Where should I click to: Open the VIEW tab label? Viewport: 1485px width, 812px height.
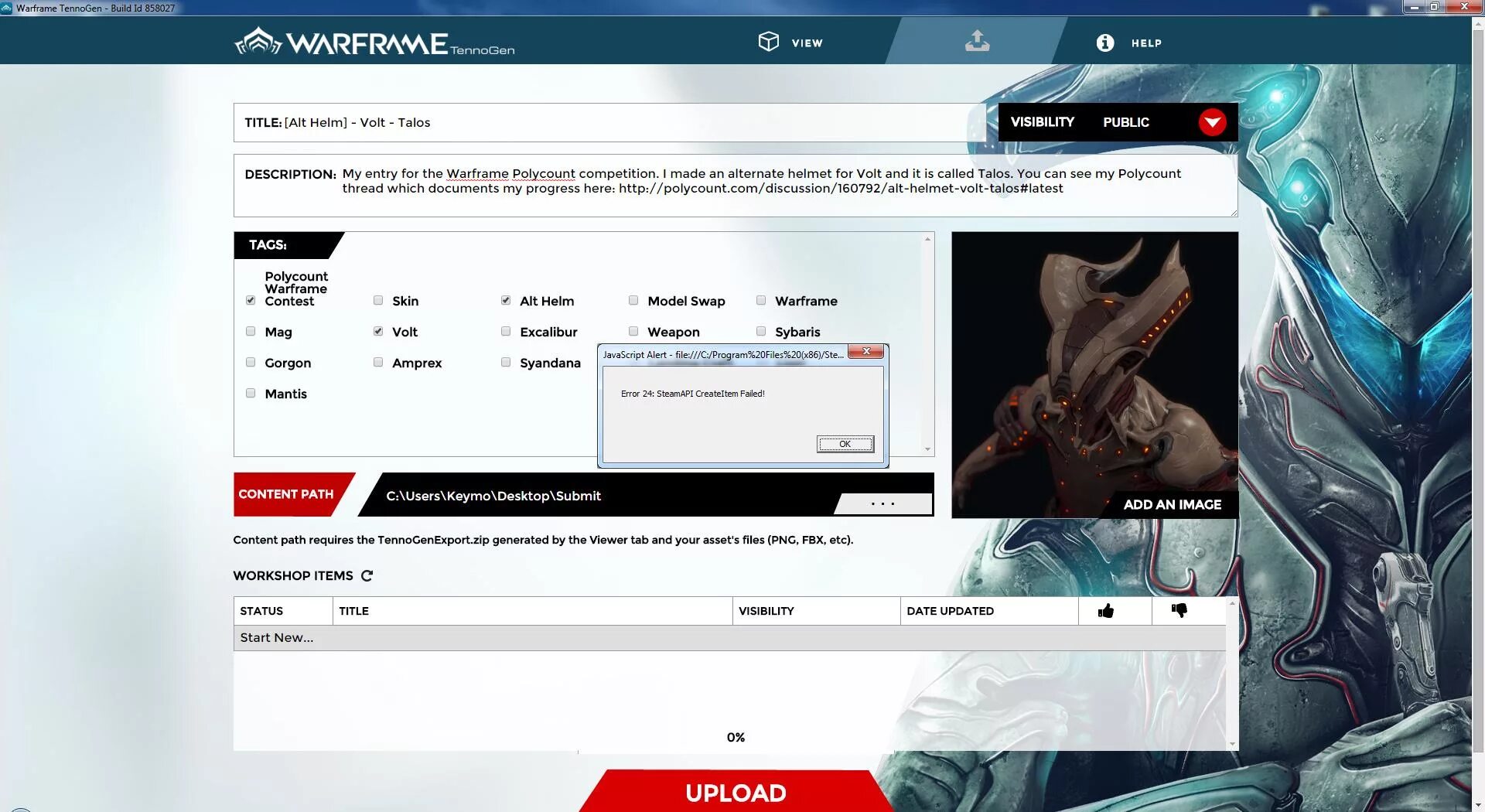click(807, 43)
